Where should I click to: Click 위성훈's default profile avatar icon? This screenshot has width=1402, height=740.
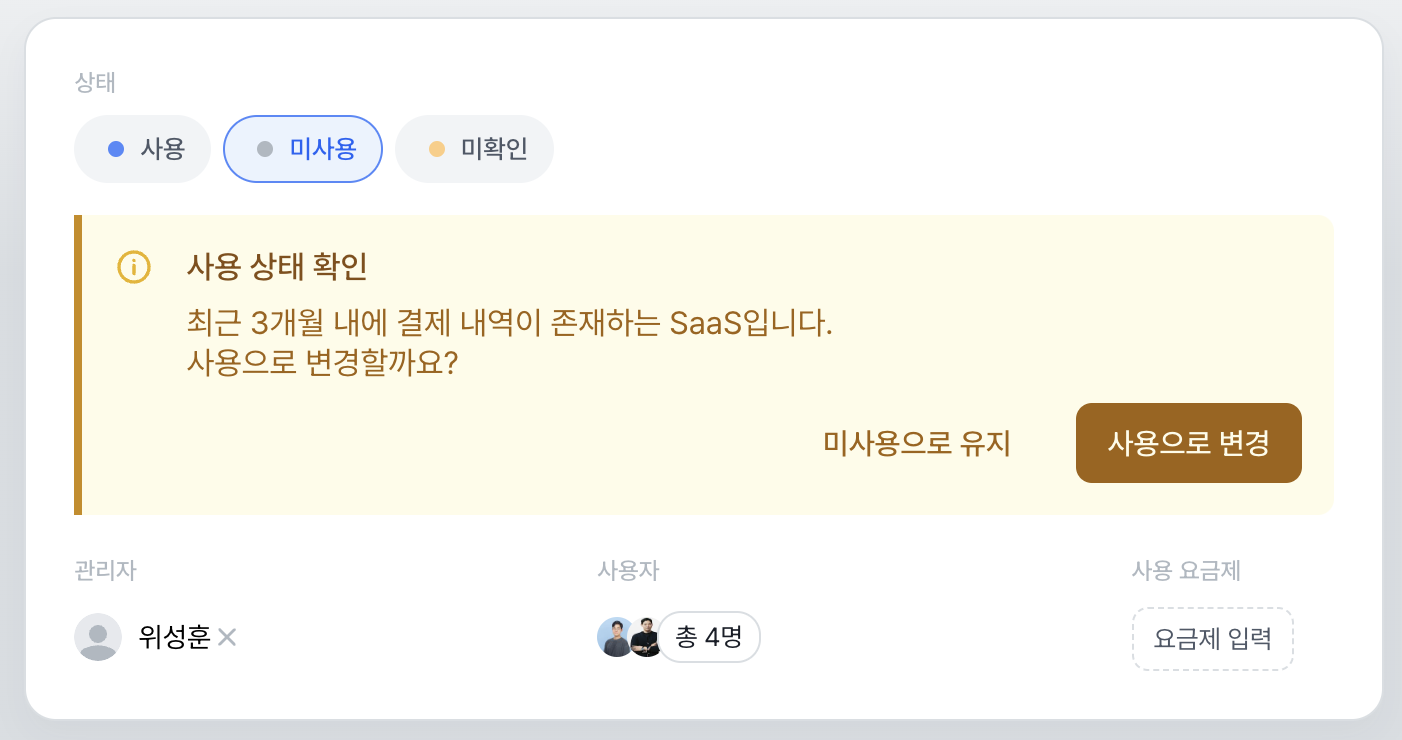(x=98, y=637)
